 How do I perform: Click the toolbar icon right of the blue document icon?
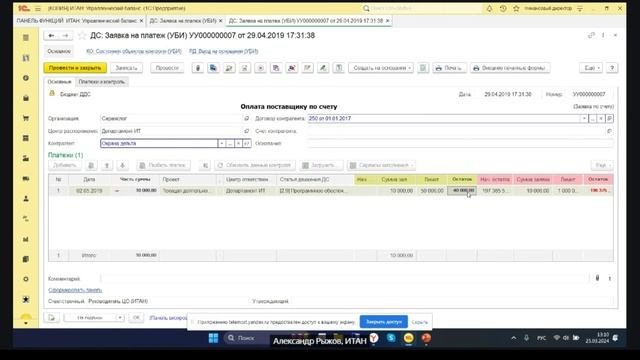coord(229,68)
